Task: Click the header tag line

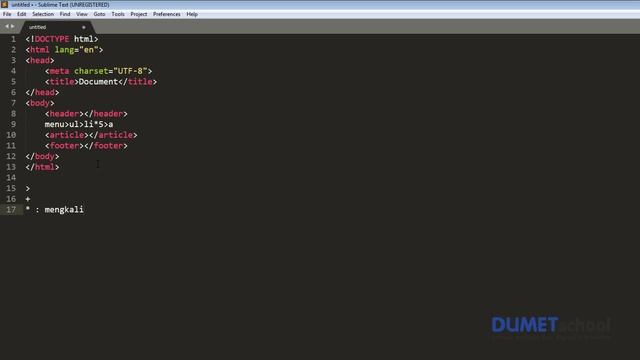Action: (86, 113)
